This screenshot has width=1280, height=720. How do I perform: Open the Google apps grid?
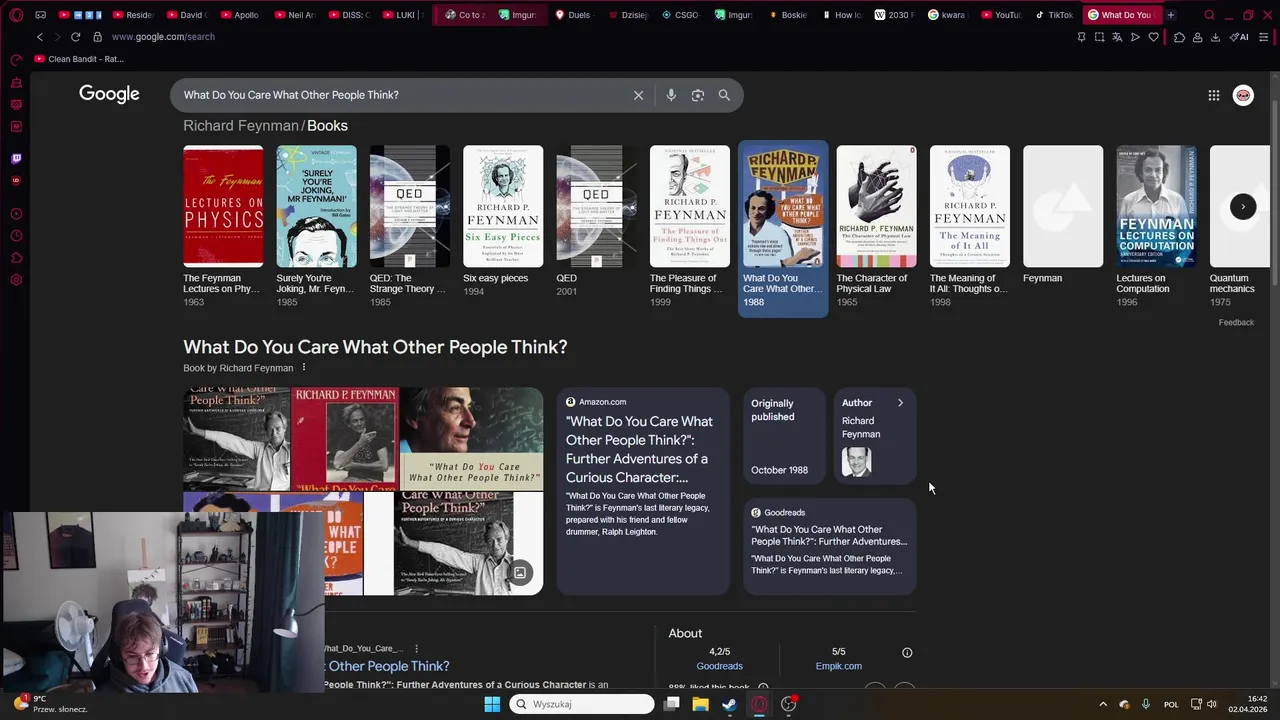tap(1213, 95)
